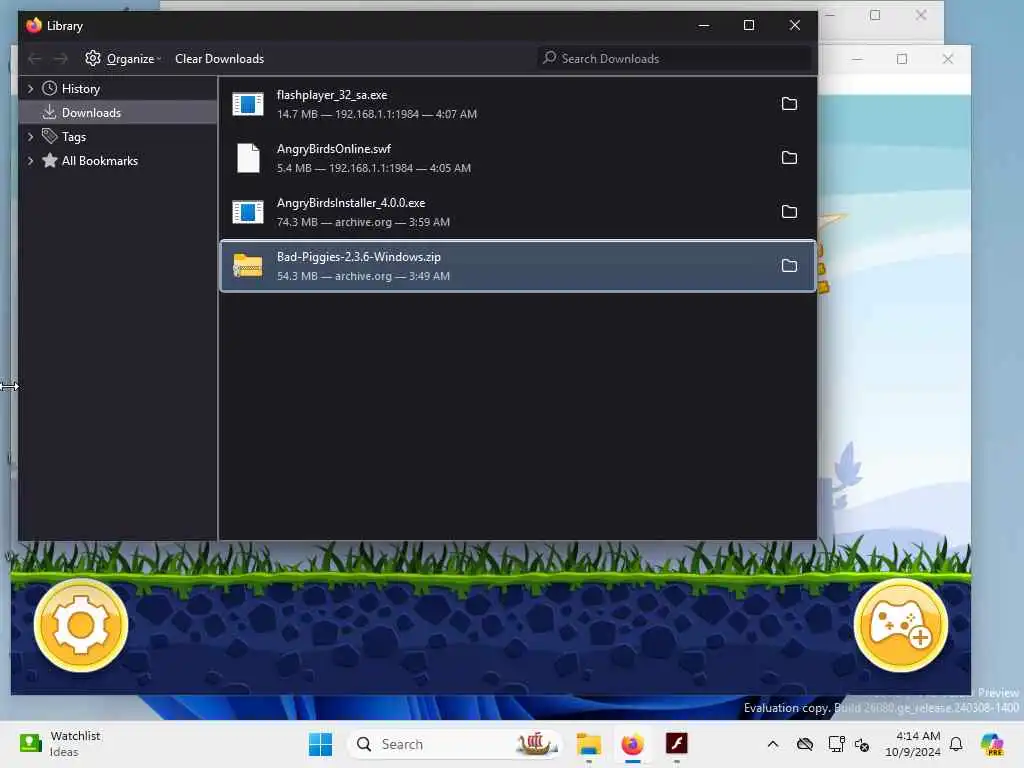Select the AngryBirdsOnline.swf file name
This screenshot has width=1024, height=768.
[x=334, y=149]
